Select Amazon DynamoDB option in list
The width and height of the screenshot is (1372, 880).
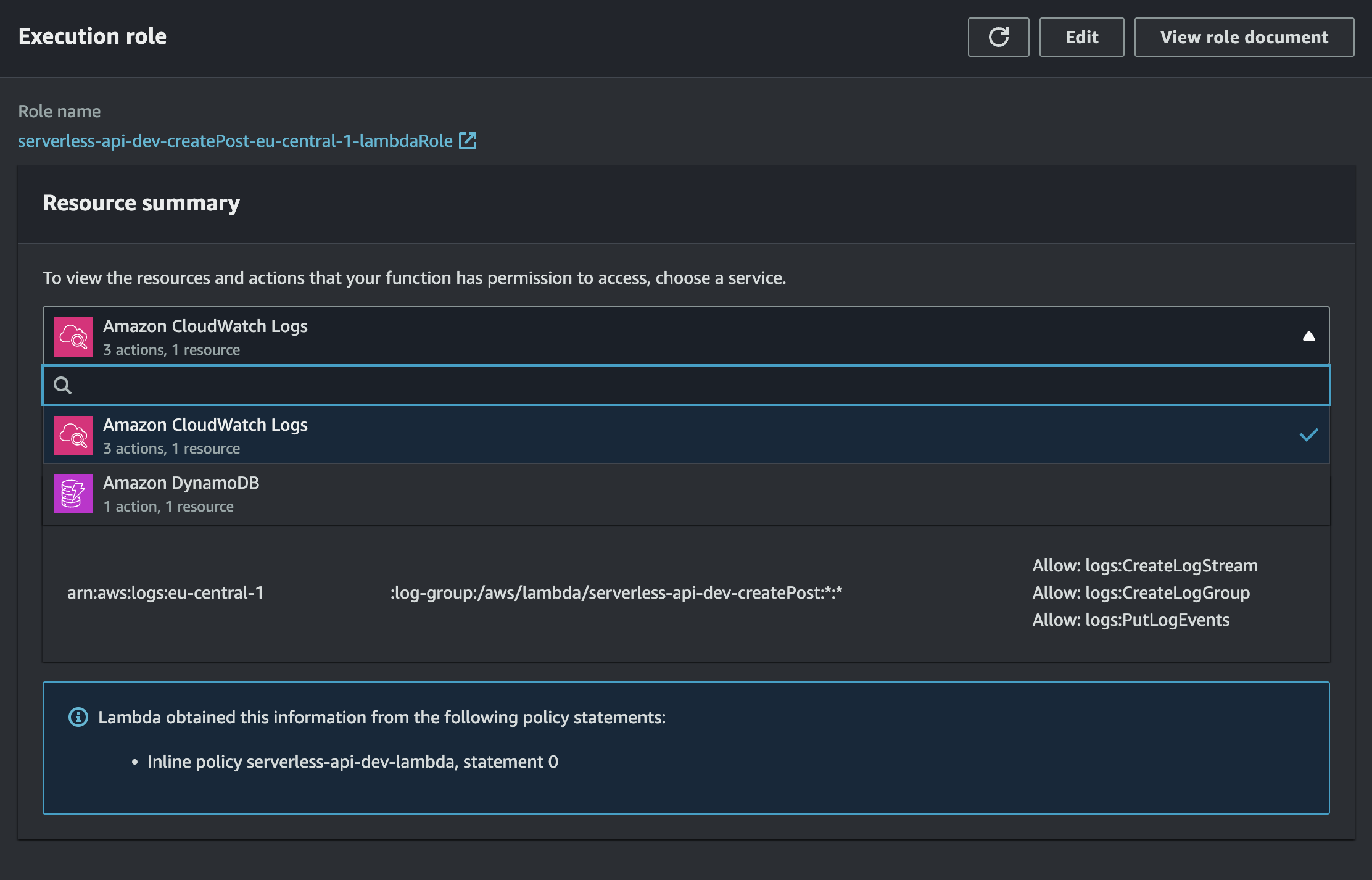(x=686, y=494)
